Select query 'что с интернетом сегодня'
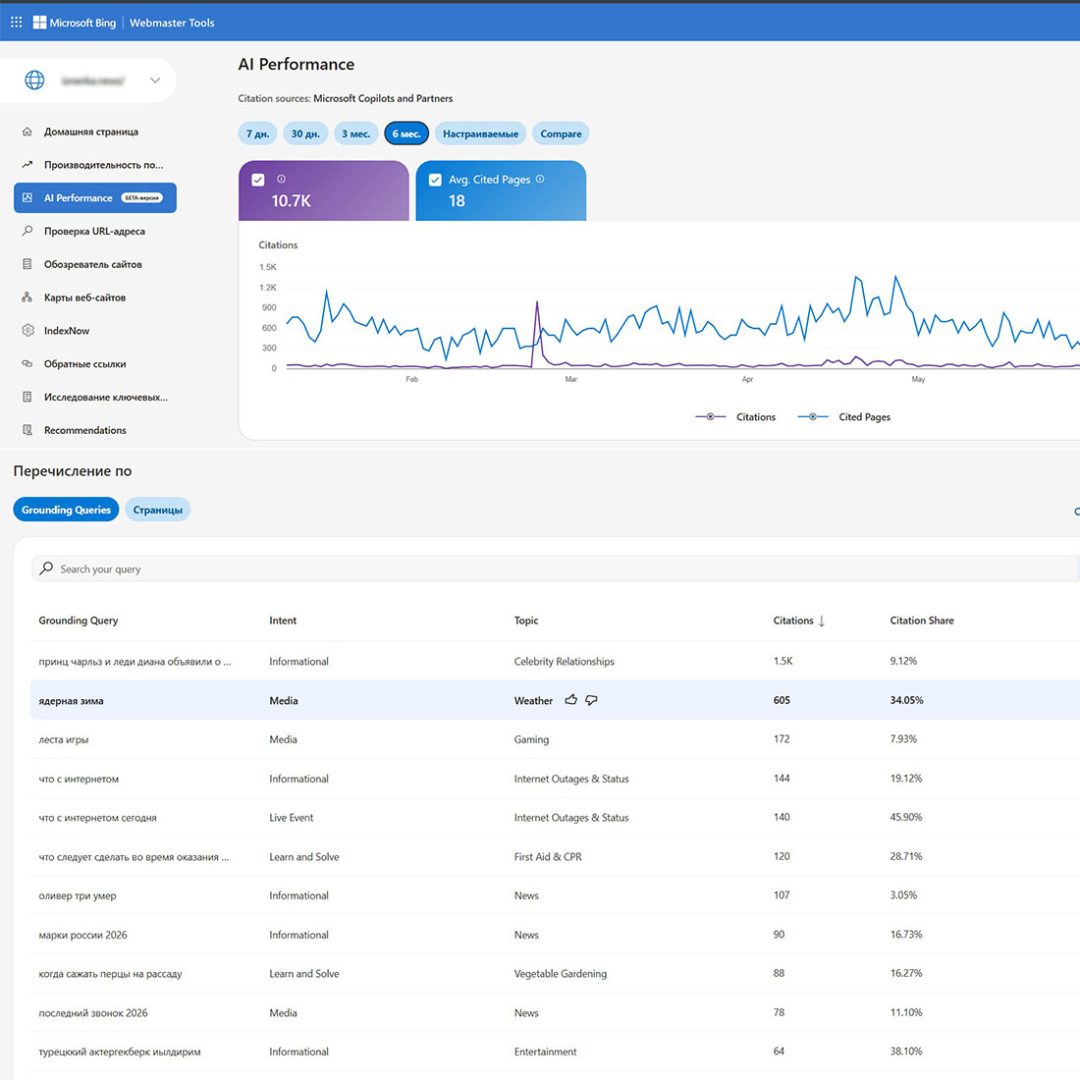This screenshot has height=1080, width=1080. (98, 818)
